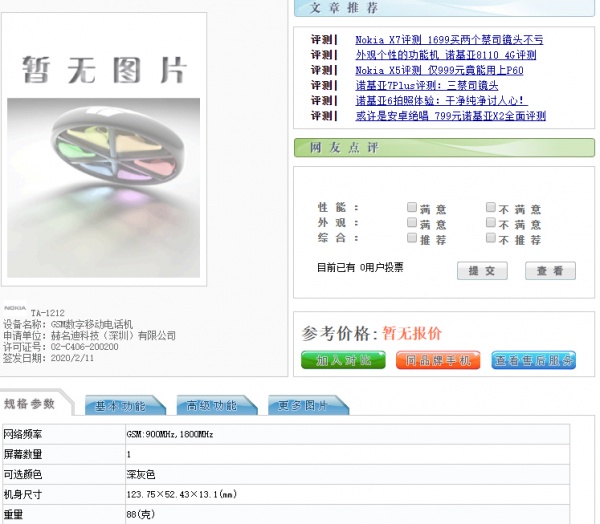The height and width of the screenshot is (524, 600).
Task: Open 诺基亚8110 4G评测 article link
Action: click(446, 55)
